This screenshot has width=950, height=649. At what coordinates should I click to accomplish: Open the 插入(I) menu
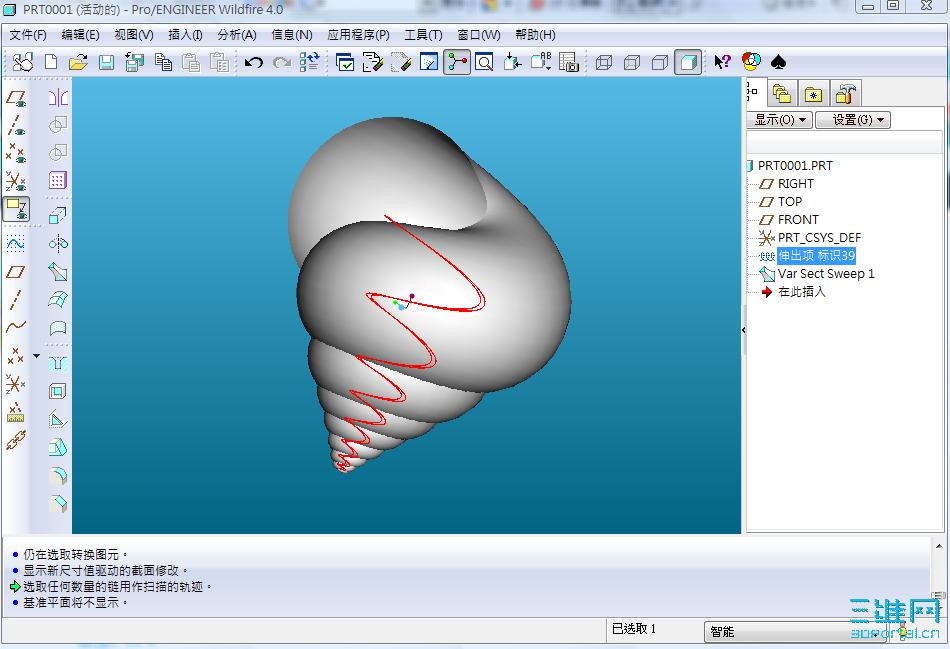185,35
